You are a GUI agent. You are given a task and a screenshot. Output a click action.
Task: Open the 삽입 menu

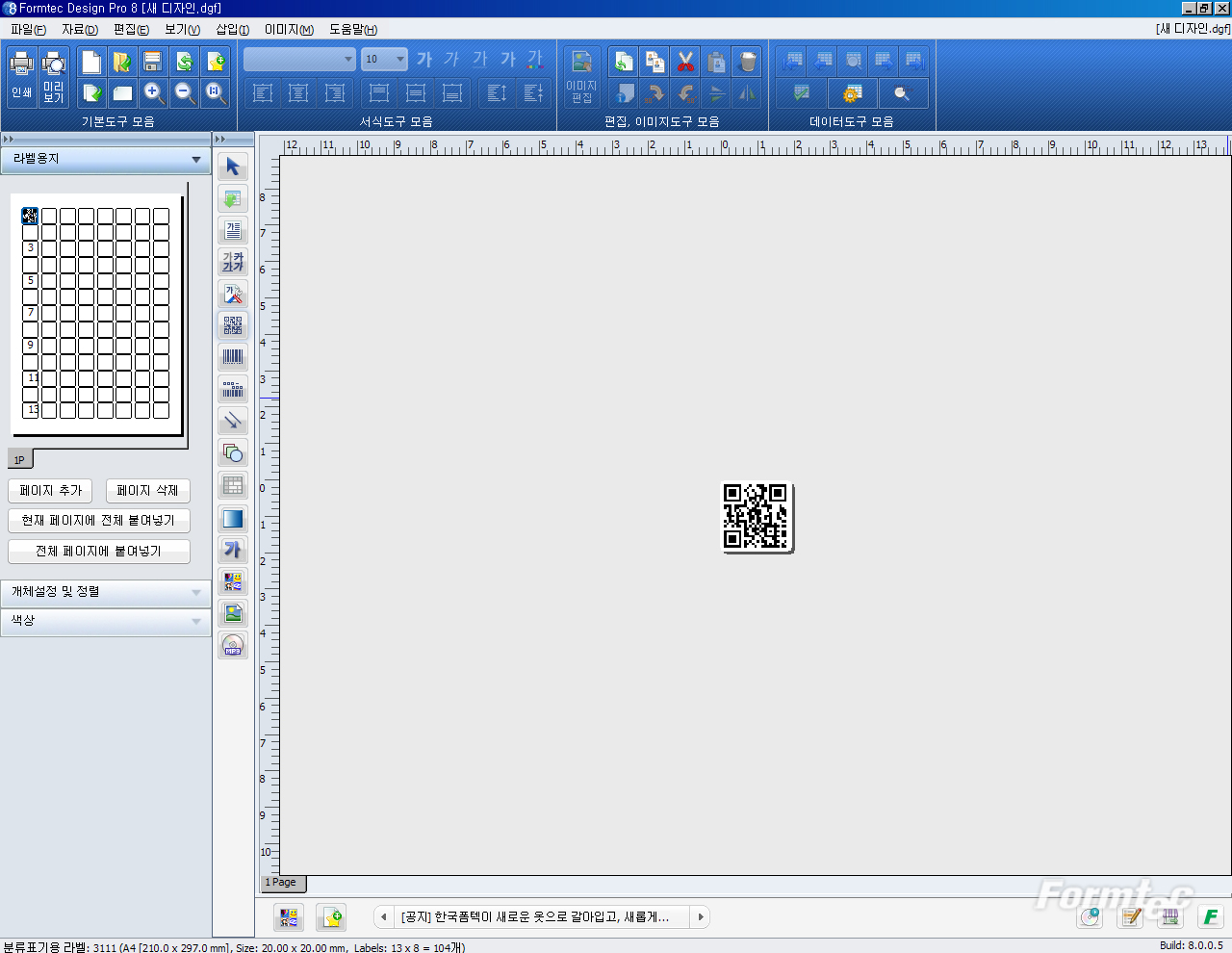(x=232, y=30)
